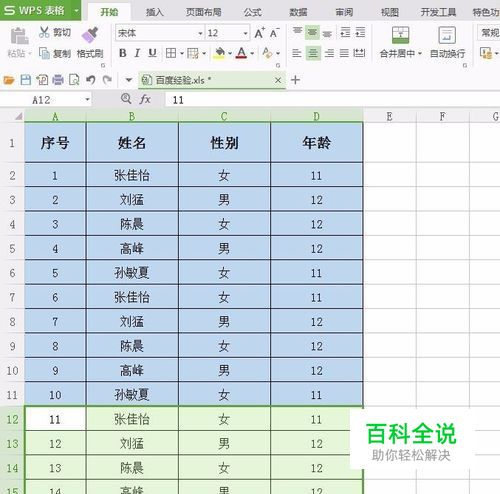Click the 百度经验.xls document tab
Image resolution: width=500 pixels, height=494 pixels.
coord(211,80)
